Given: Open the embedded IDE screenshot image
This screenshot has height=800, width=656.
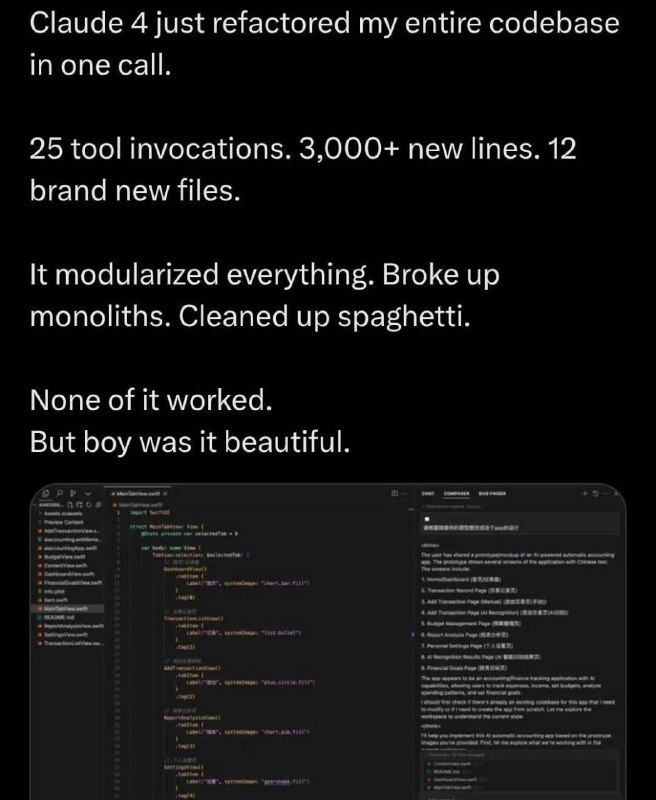Looking at the screenshot, I should click(x=328, y=641).
